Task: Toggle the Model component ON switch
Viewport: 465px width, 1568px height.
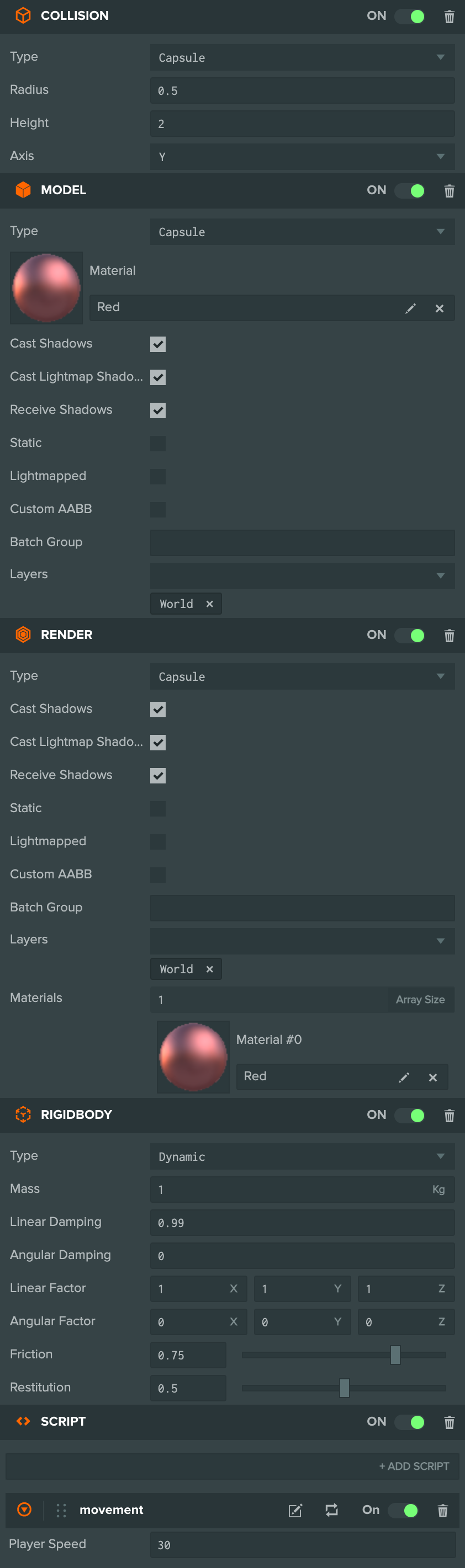Action: (410, 191)
